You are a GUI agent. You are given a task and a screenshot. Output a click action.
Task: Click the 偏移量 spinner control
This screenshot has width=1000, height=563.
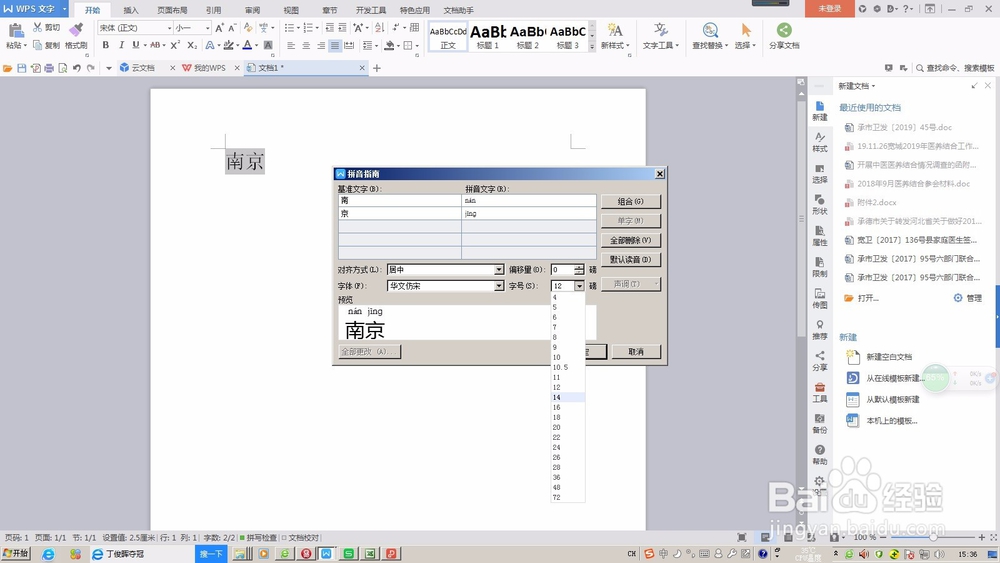coord(578,270)
